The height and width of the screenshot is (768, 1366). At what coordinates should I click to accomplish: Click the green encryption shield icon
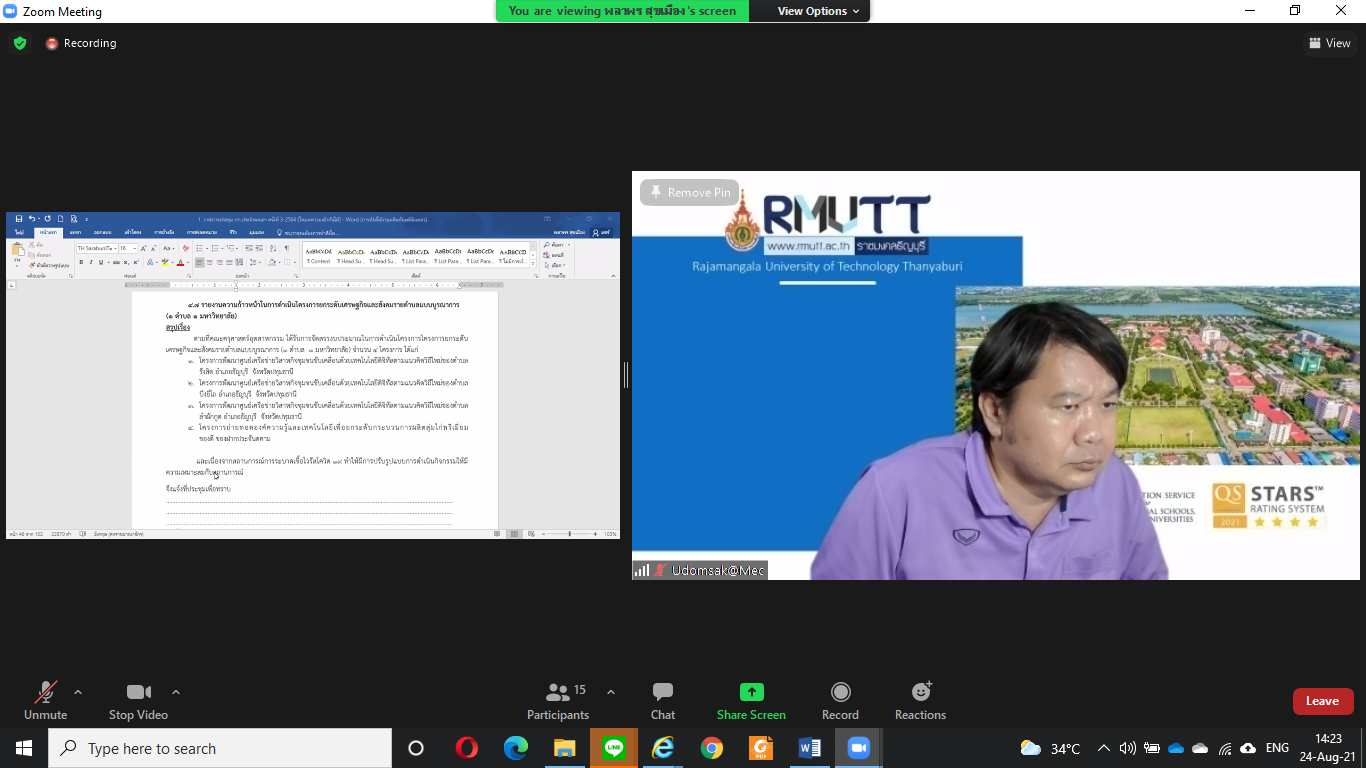coord(19,43)
